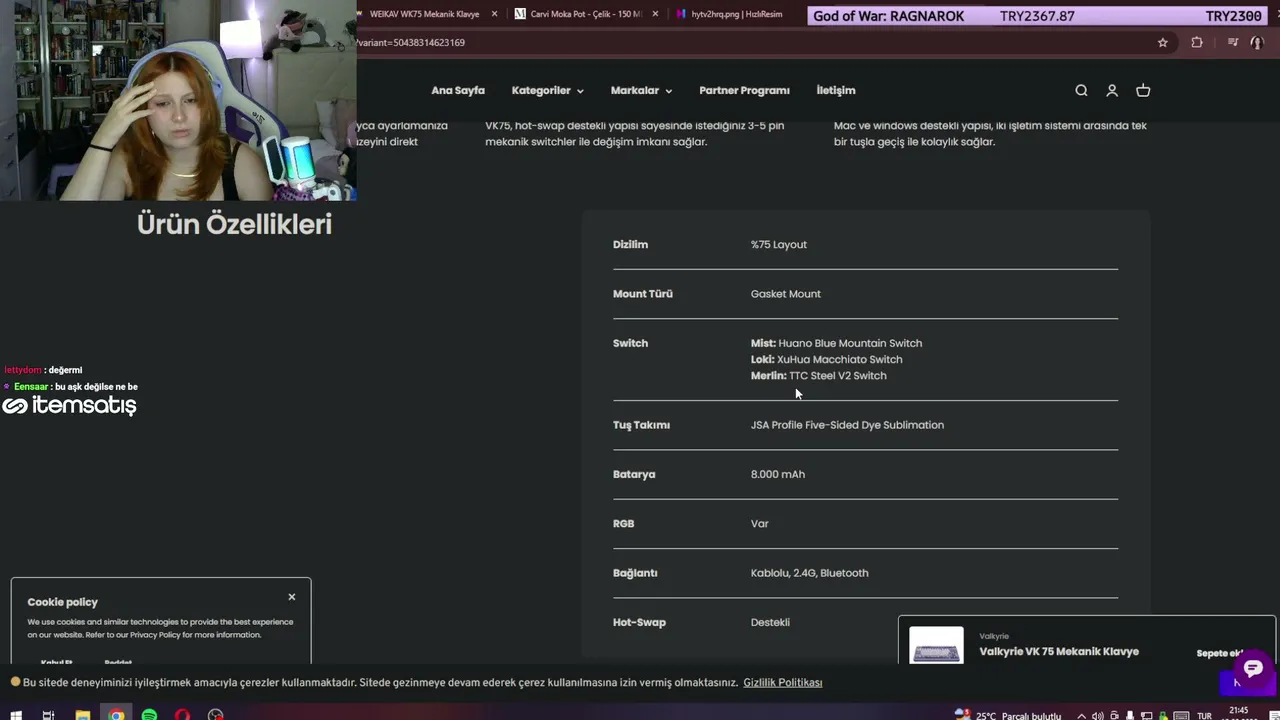
Task: Switch to the Carvi Moka Pot tab
Action: click(x=585, y=14)
